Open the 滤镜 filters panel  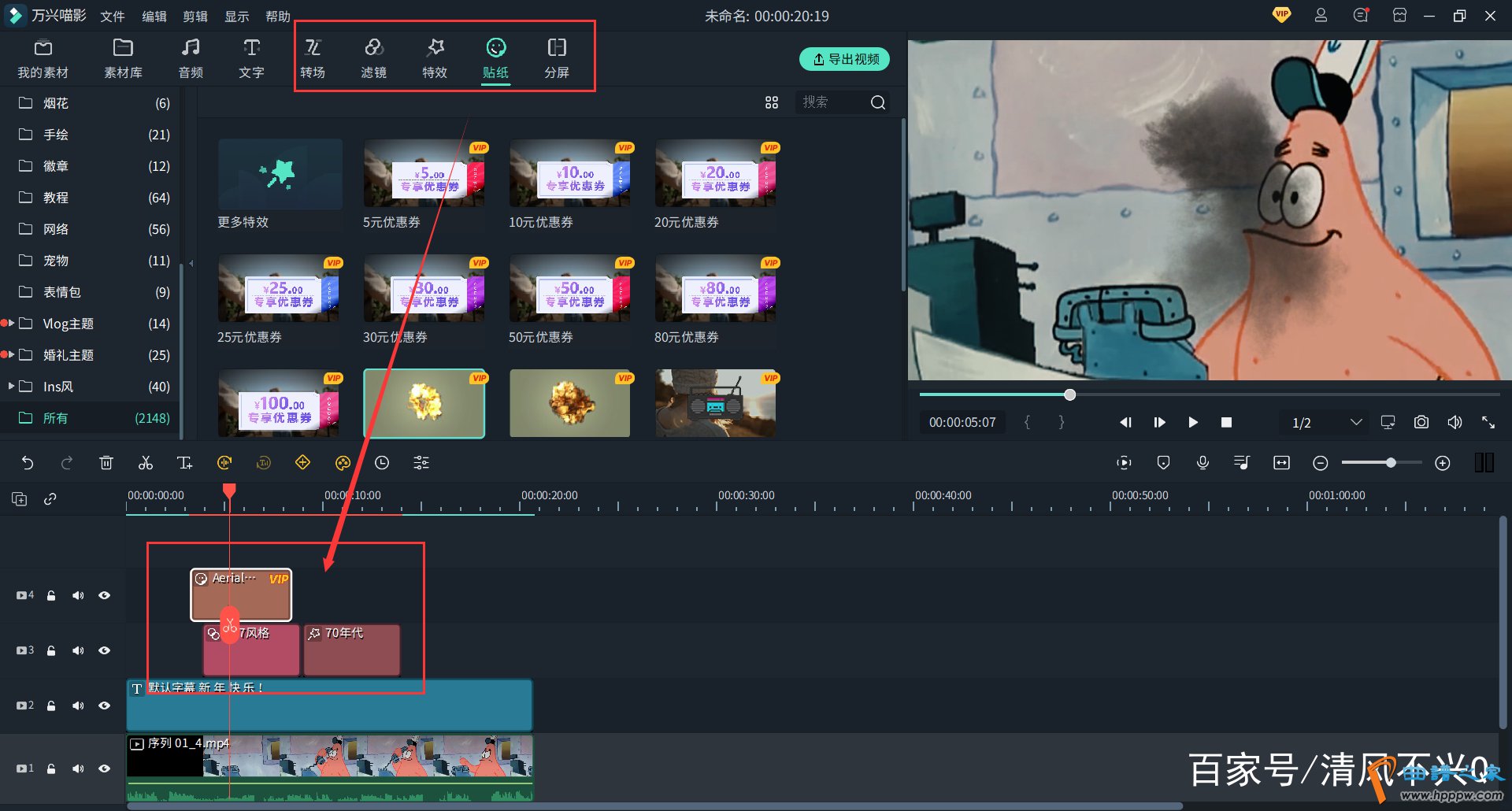coord(373,58)
